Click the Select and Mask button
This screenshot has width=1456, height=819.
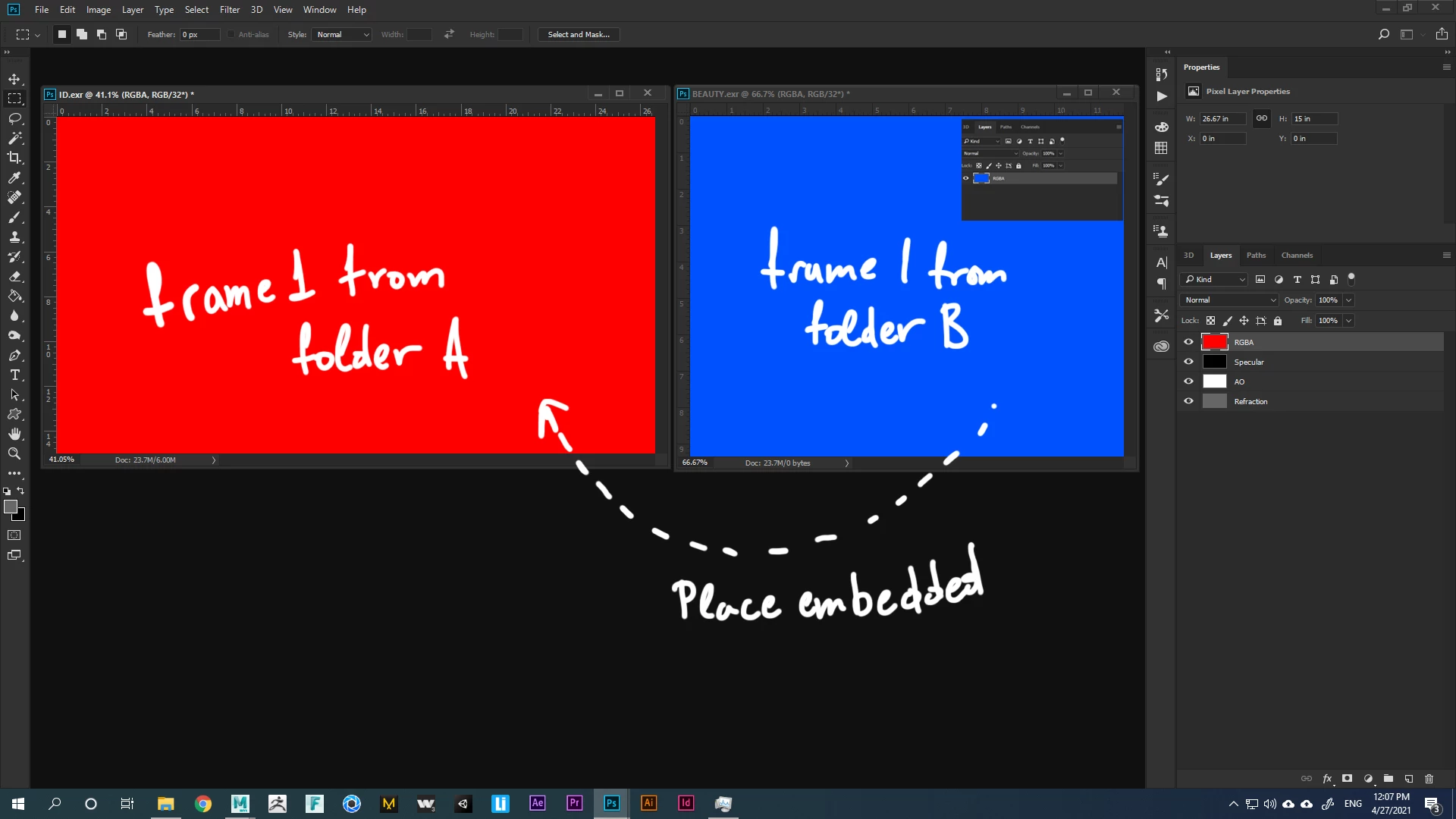(578, 35)
